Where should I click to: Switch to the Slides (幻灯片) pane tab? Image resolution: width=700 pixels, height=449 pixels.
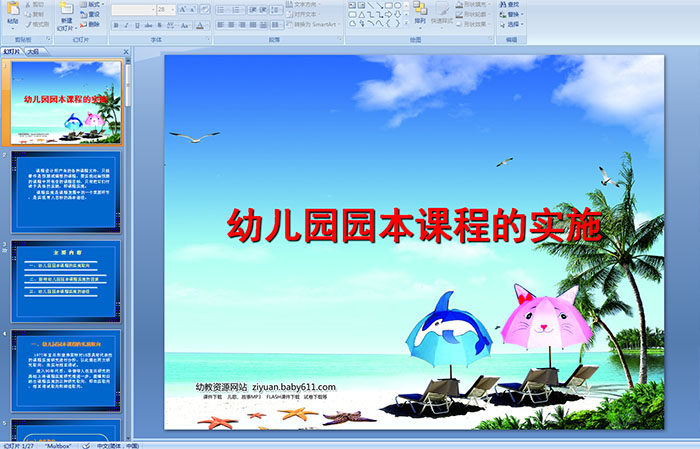(12, 52)
